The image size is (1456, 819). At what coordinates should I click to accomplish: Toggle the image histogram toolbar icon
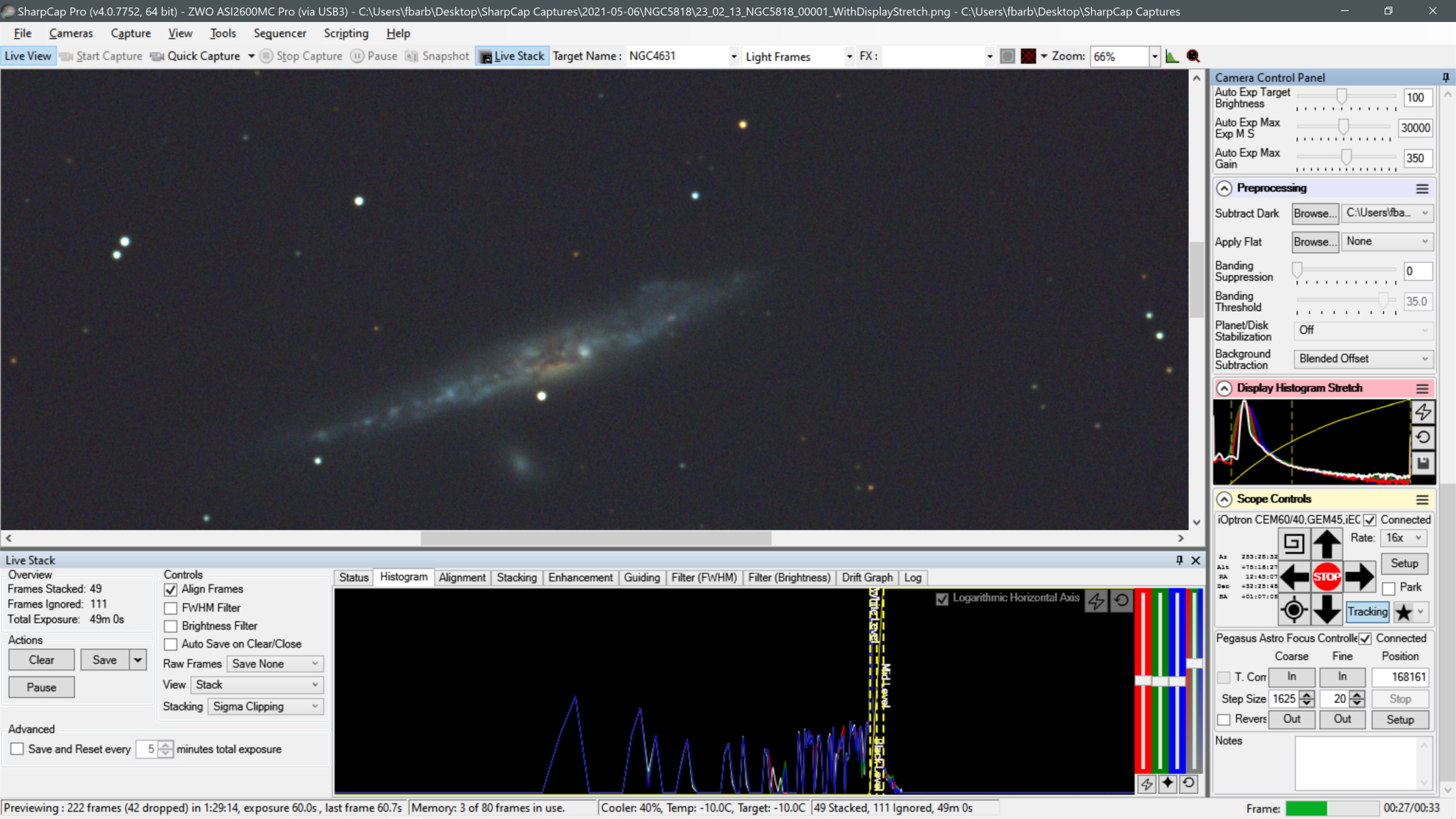[x=1172, y=57]
